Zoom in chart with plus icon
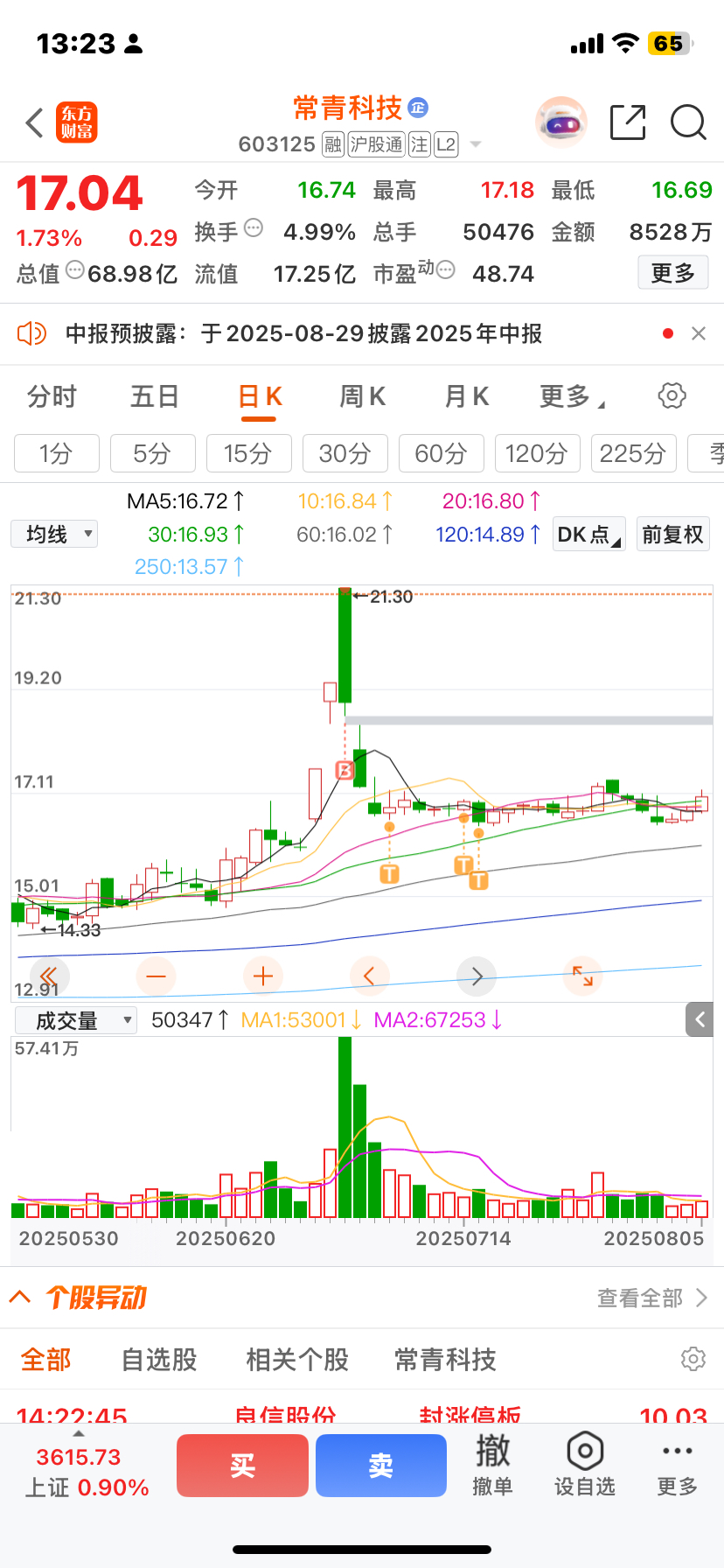 coord(263,976)
